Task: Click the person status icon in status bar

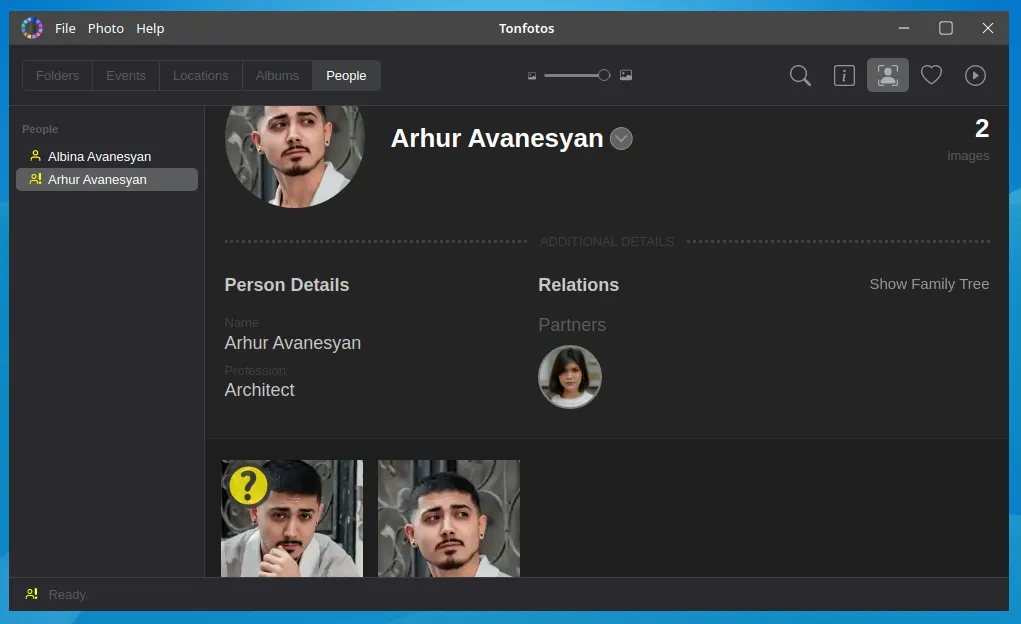Action: (32, 594)
